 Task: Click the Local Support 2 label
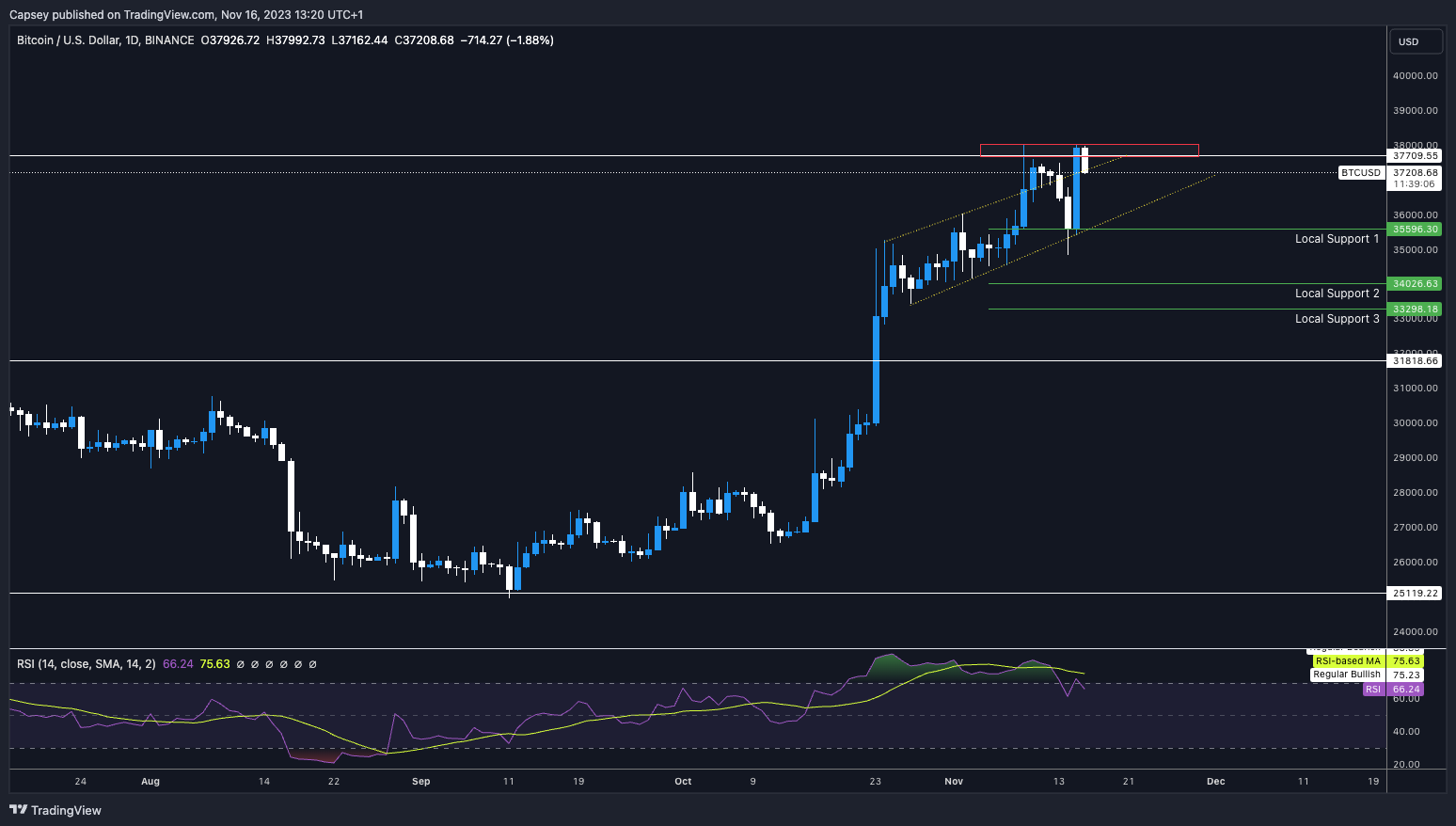pyautogui.click(x=1337, y=294)
